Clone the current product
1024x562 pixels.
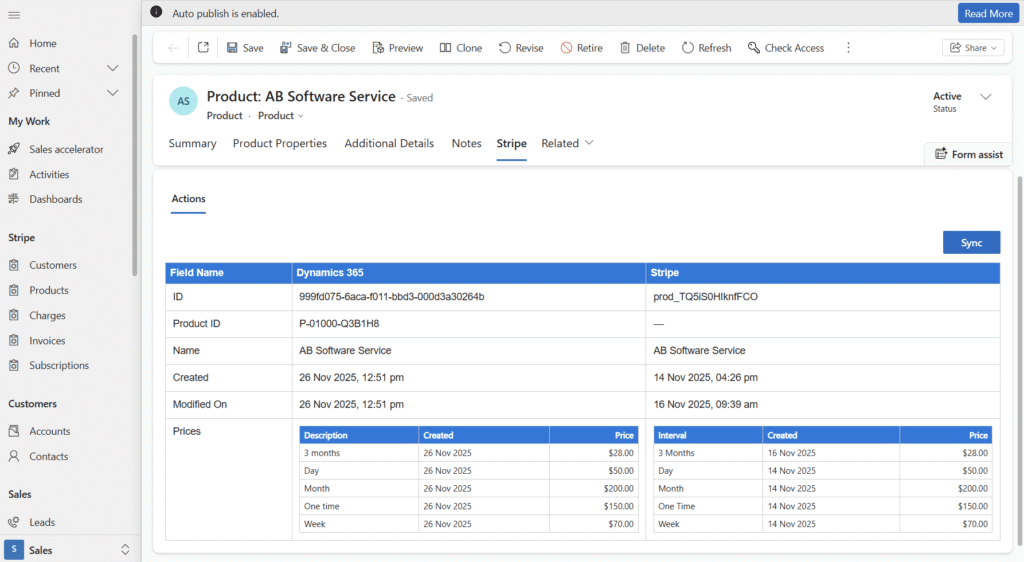[x=460, y=48]
